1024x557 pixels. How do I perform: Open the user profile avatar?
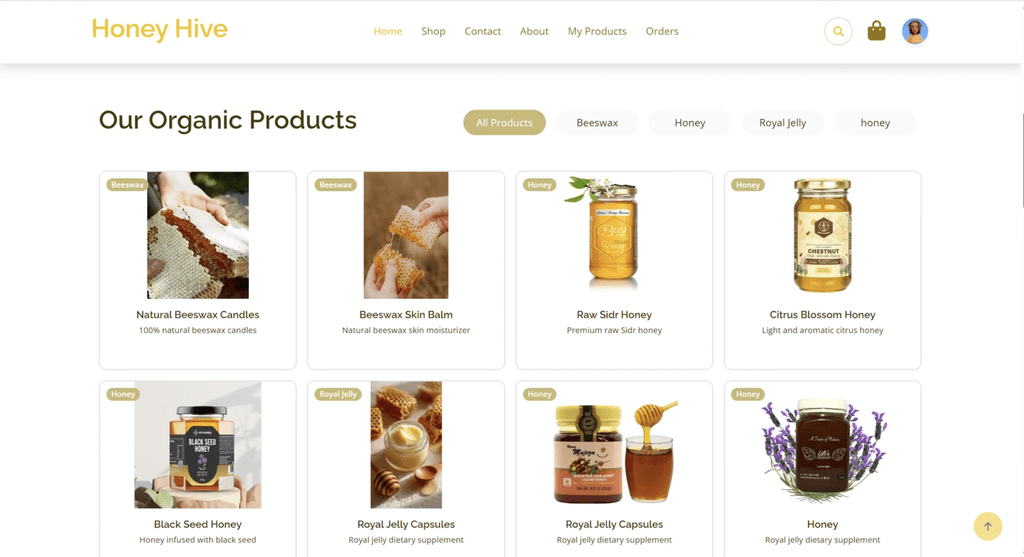click(x=915, y=31)
